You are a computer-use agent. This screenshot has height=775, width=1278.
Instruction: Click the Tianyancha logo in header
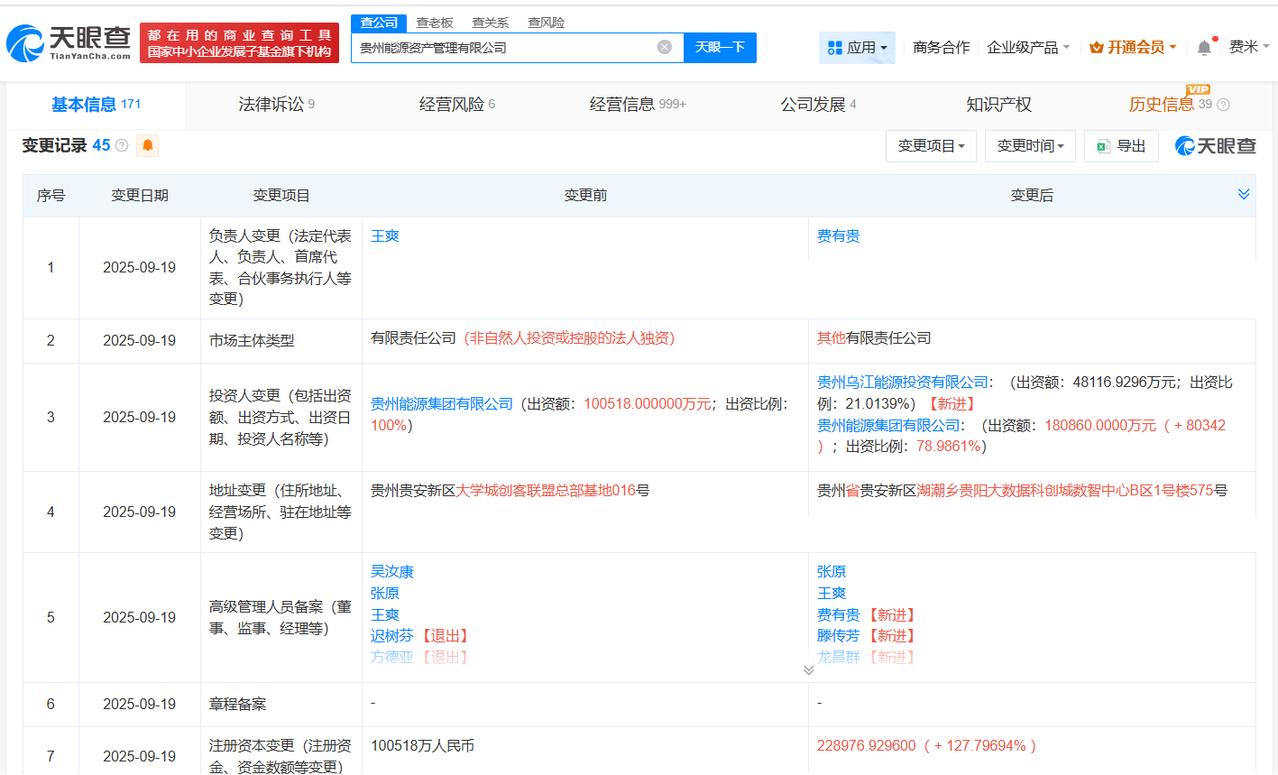(68, 42)
